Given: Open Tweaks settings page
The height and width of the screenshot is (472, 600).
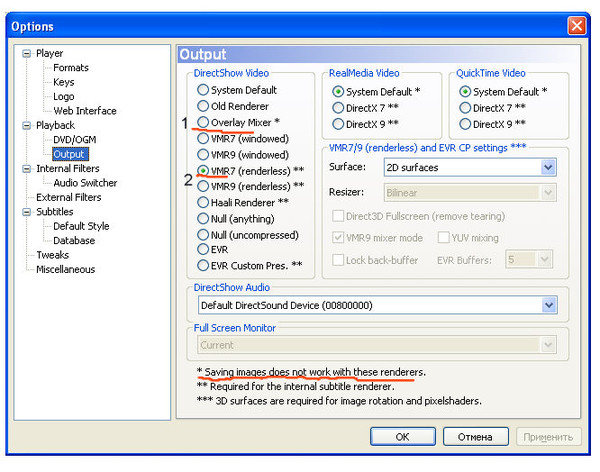Looking at the screenshot, I should tap(52, 255).
